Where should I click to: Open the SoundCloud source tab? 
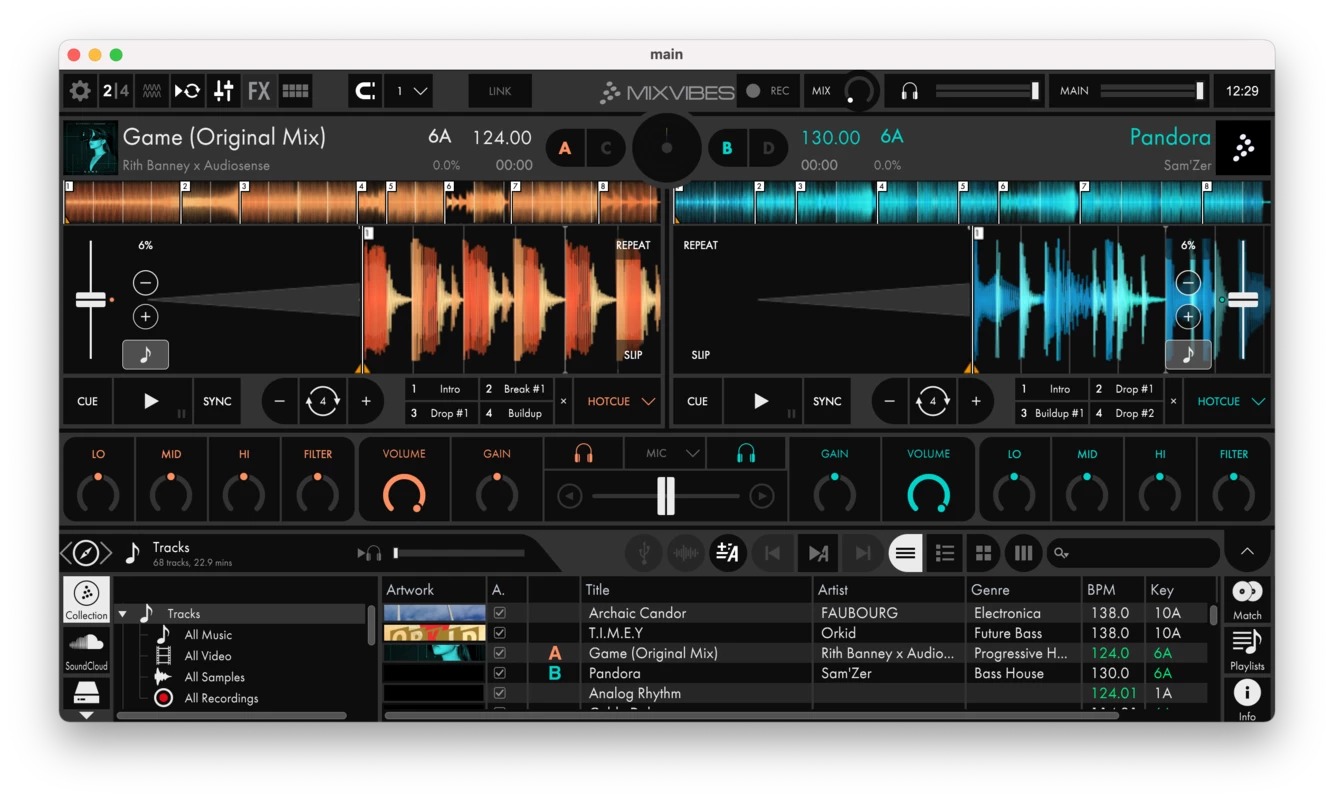coord(86,651)
